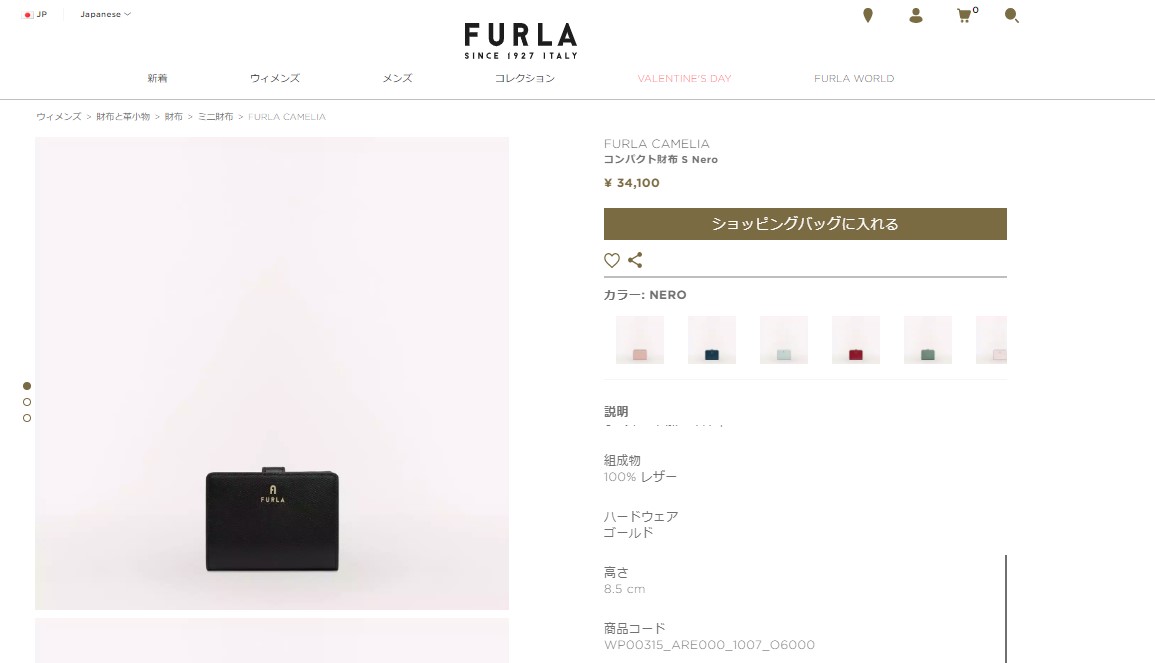Viewport: 1155px width, 663px height.
Task: Open the search magnifier icon
Action: 1012,15
